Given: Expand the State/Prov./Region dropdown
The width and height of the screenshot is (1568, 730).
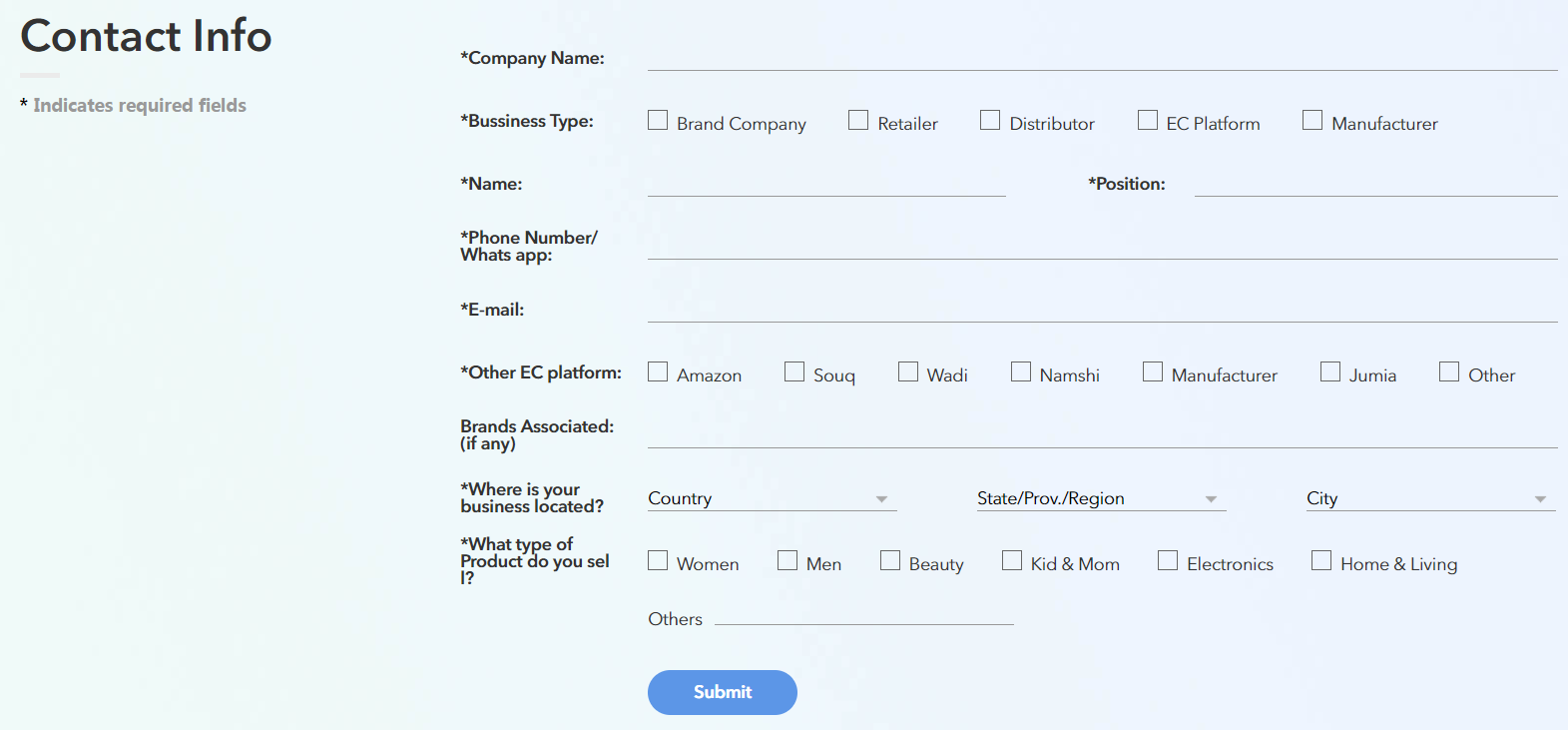Looking at the screenshot, I should (1100, 498).
